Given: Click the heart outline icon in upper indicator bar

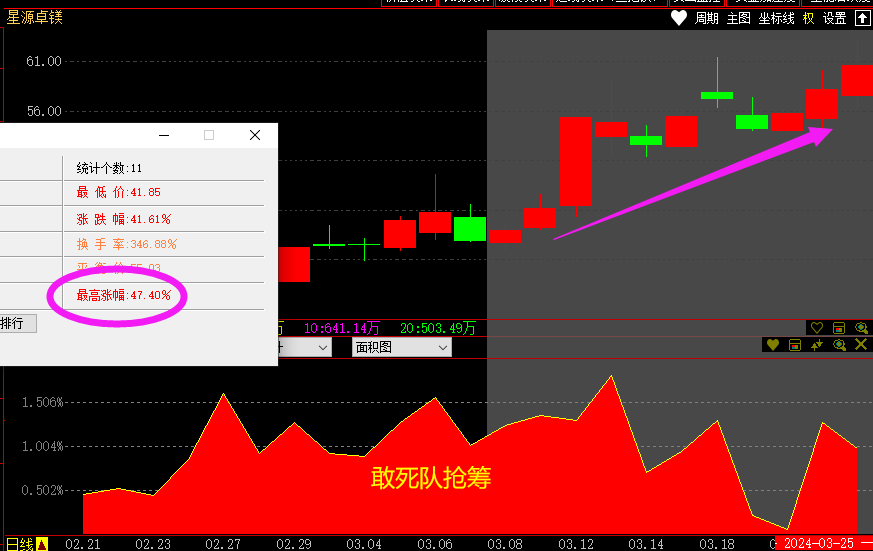Looking at the screenshot, I should pos(817,328).
